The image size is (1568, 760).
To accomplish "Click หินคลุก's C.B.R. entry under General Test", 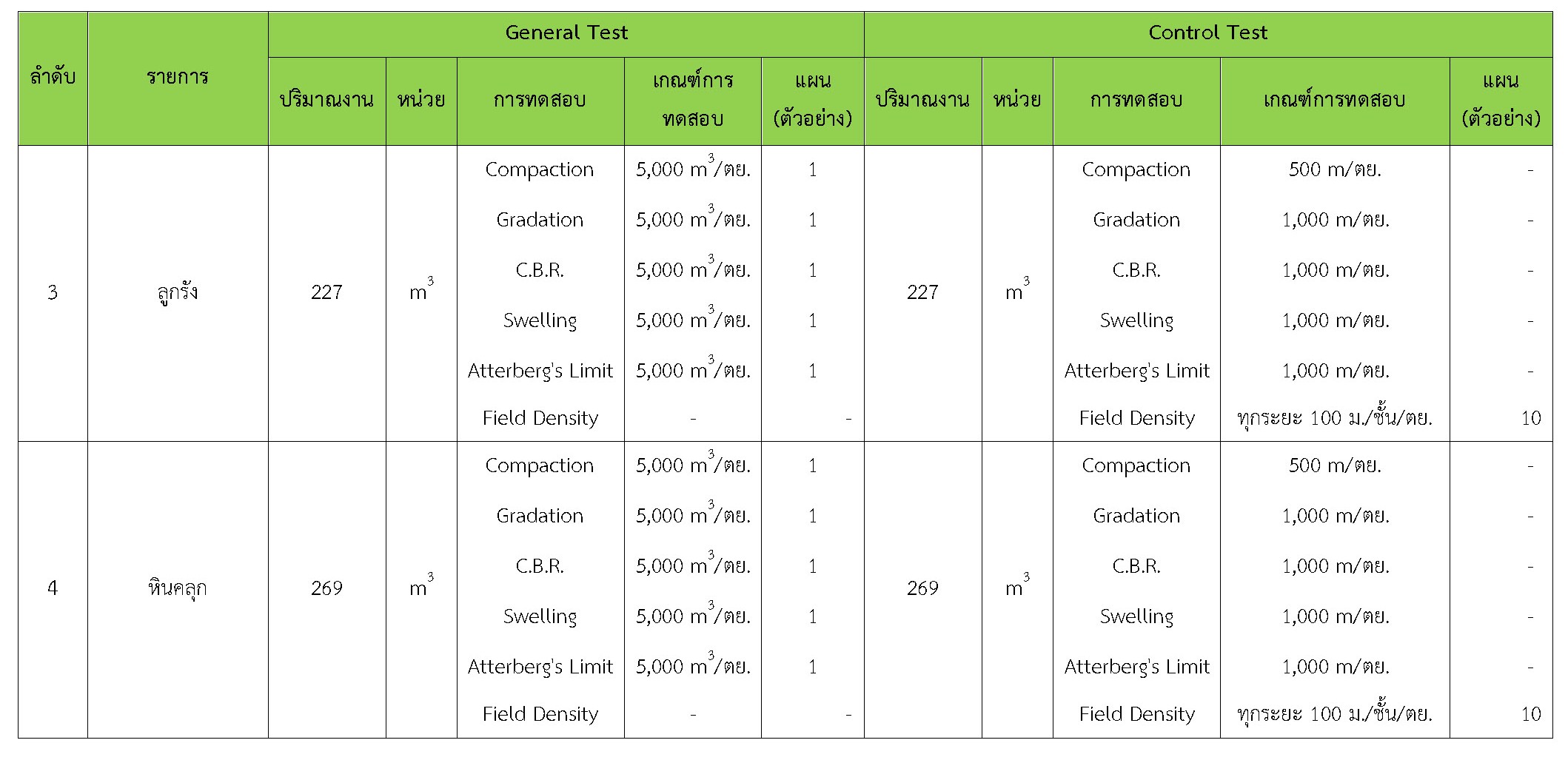I will click(540, 567).
